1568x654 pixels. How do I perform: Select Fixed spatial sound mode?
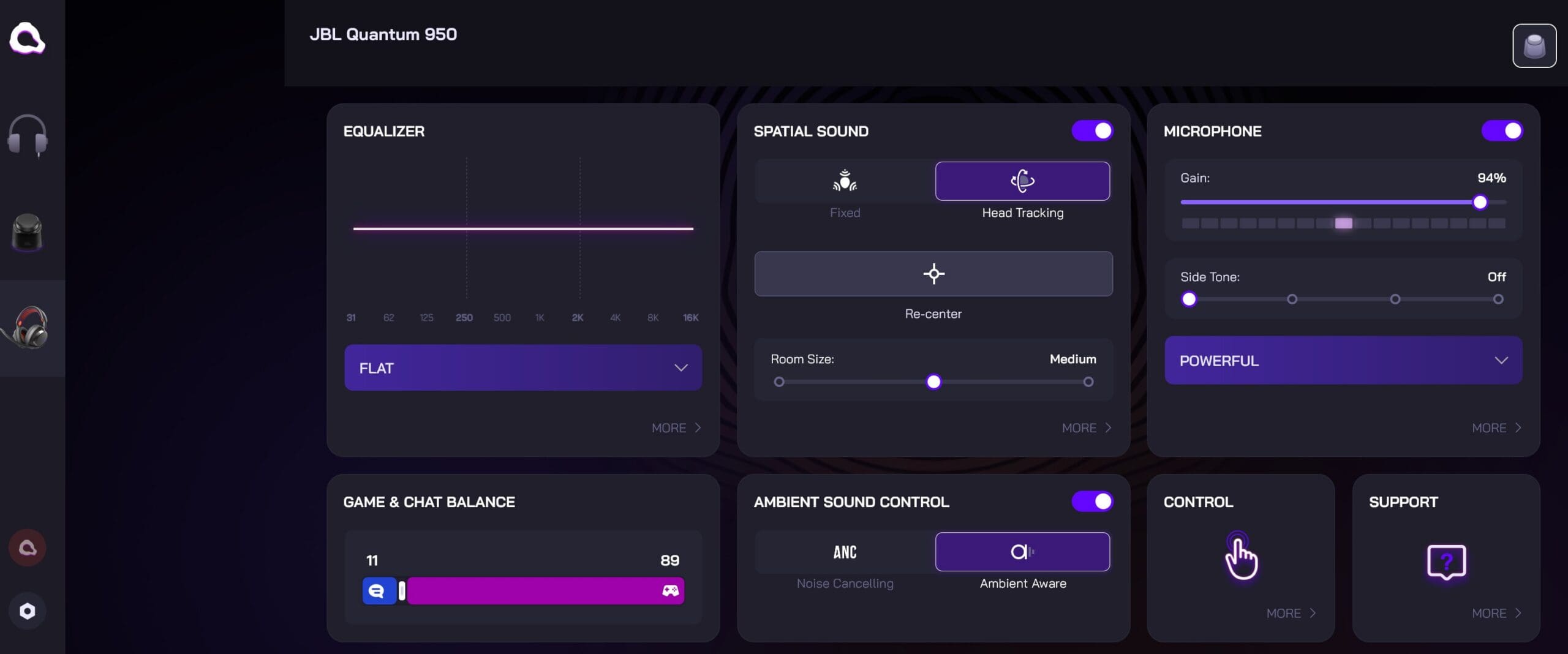(845, 181)
